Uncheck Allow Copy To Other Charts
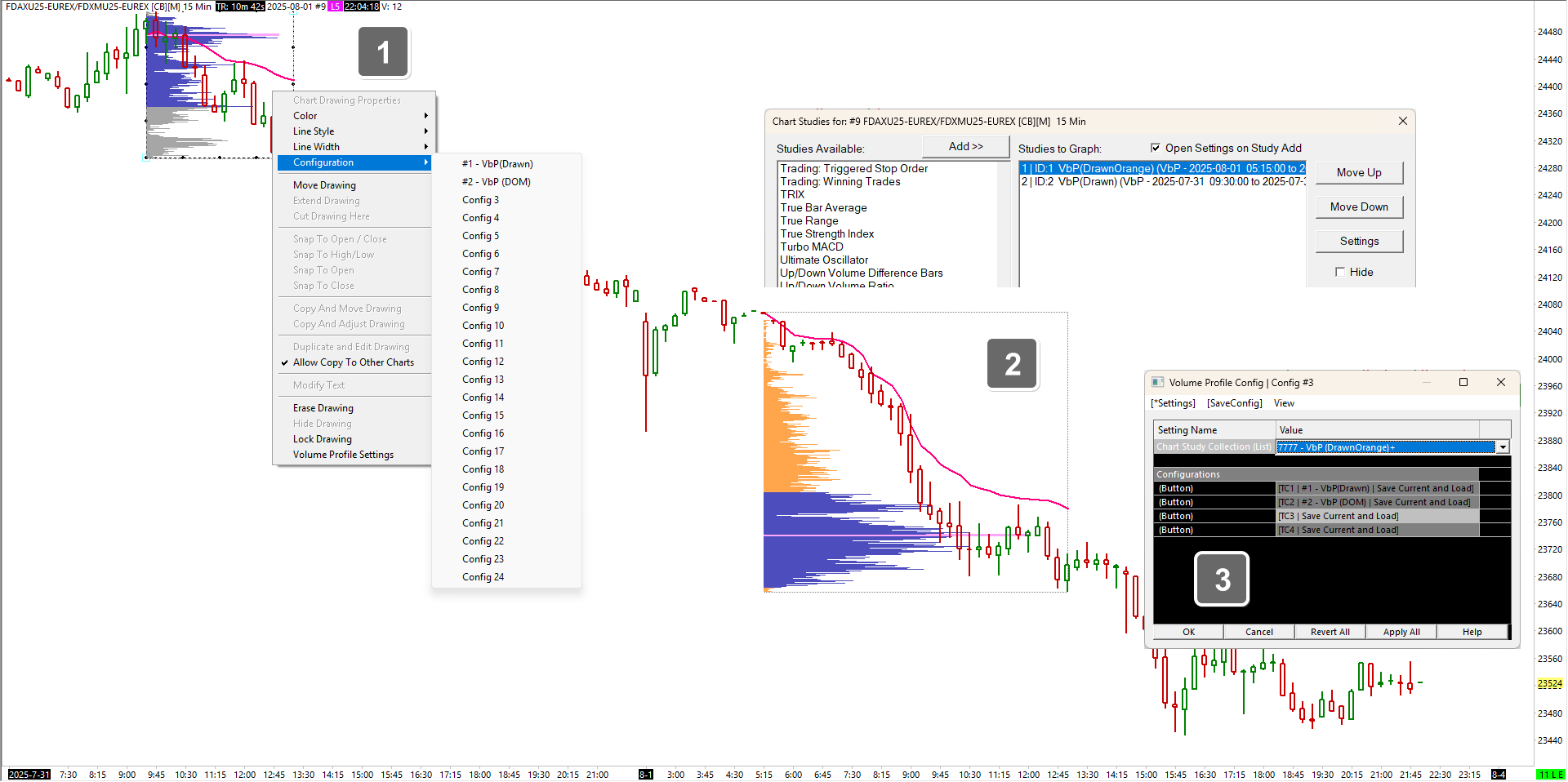 [353, 362]
